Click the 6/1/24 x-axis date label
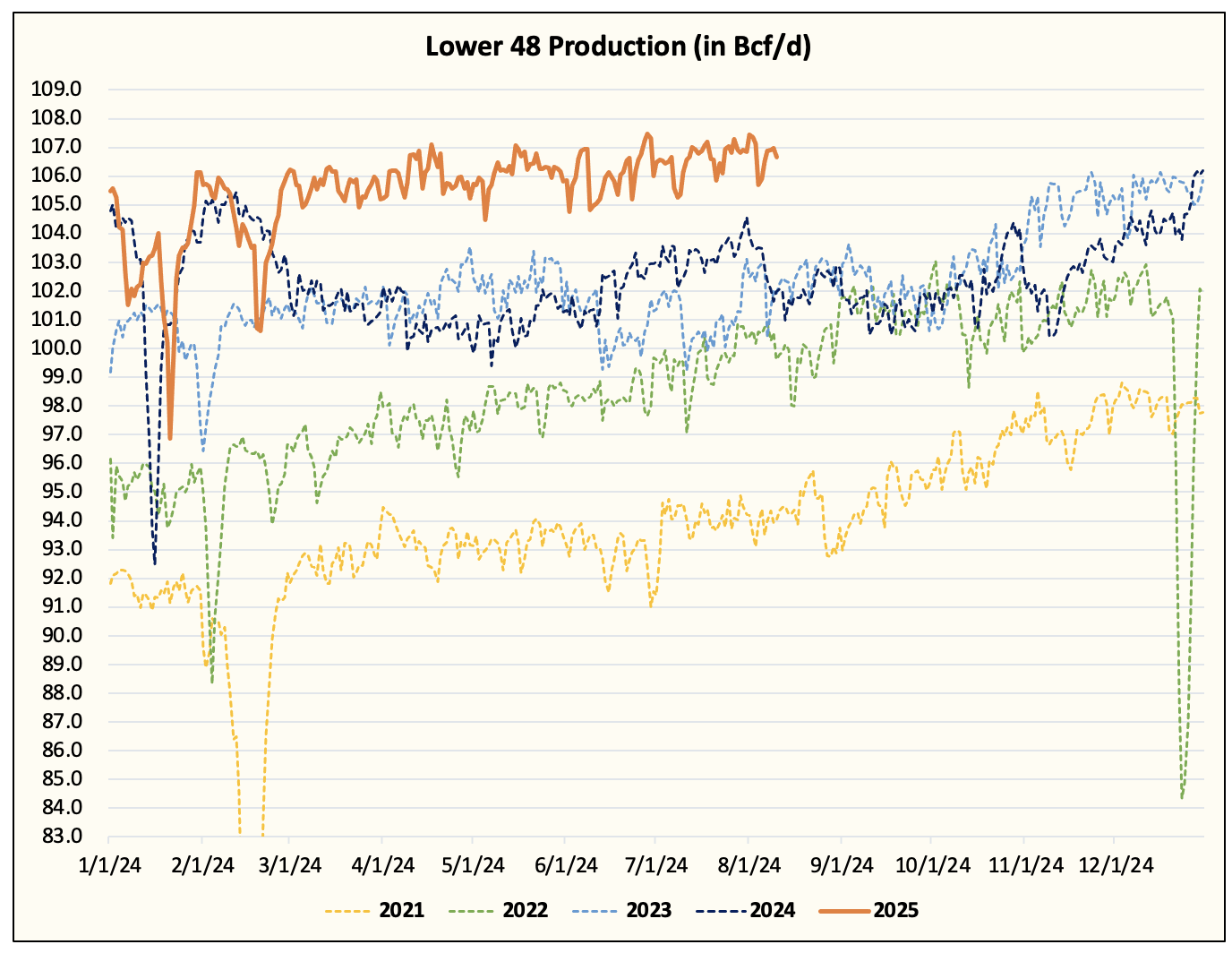The image size is (1232, 953). (x=566, y=865)
